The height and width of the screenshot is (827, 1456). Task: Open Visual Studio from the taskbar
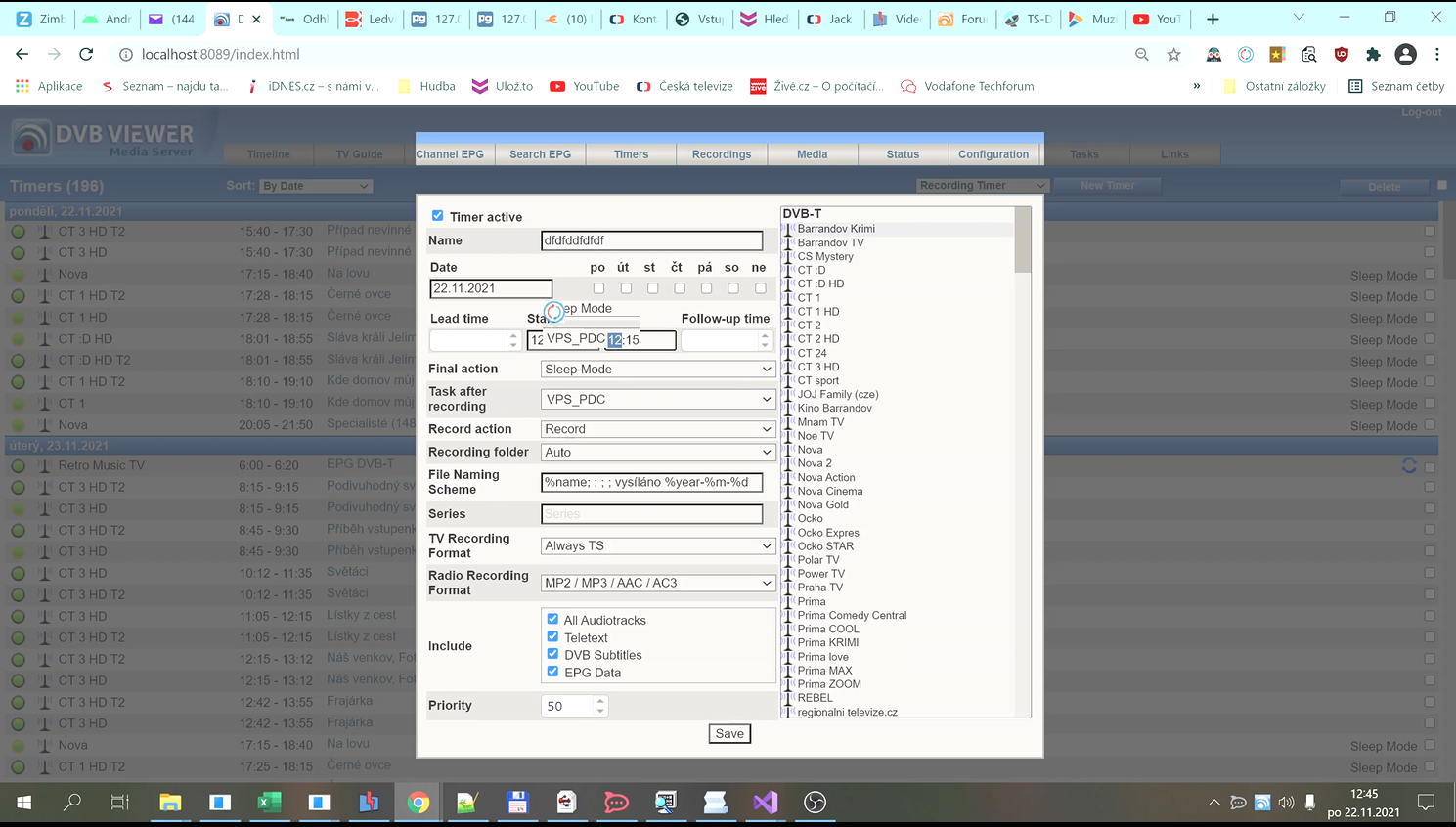coord(765,803)
